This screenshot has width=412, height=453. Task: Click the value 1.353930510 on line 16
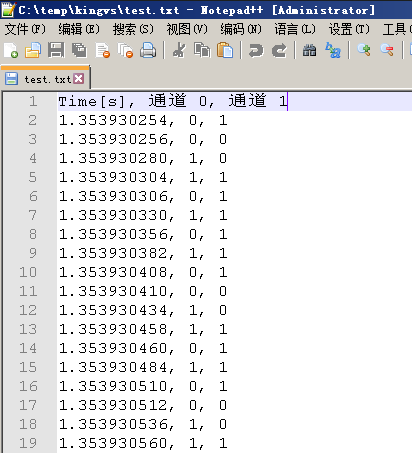pyautogui.click(x=113, y=386)
